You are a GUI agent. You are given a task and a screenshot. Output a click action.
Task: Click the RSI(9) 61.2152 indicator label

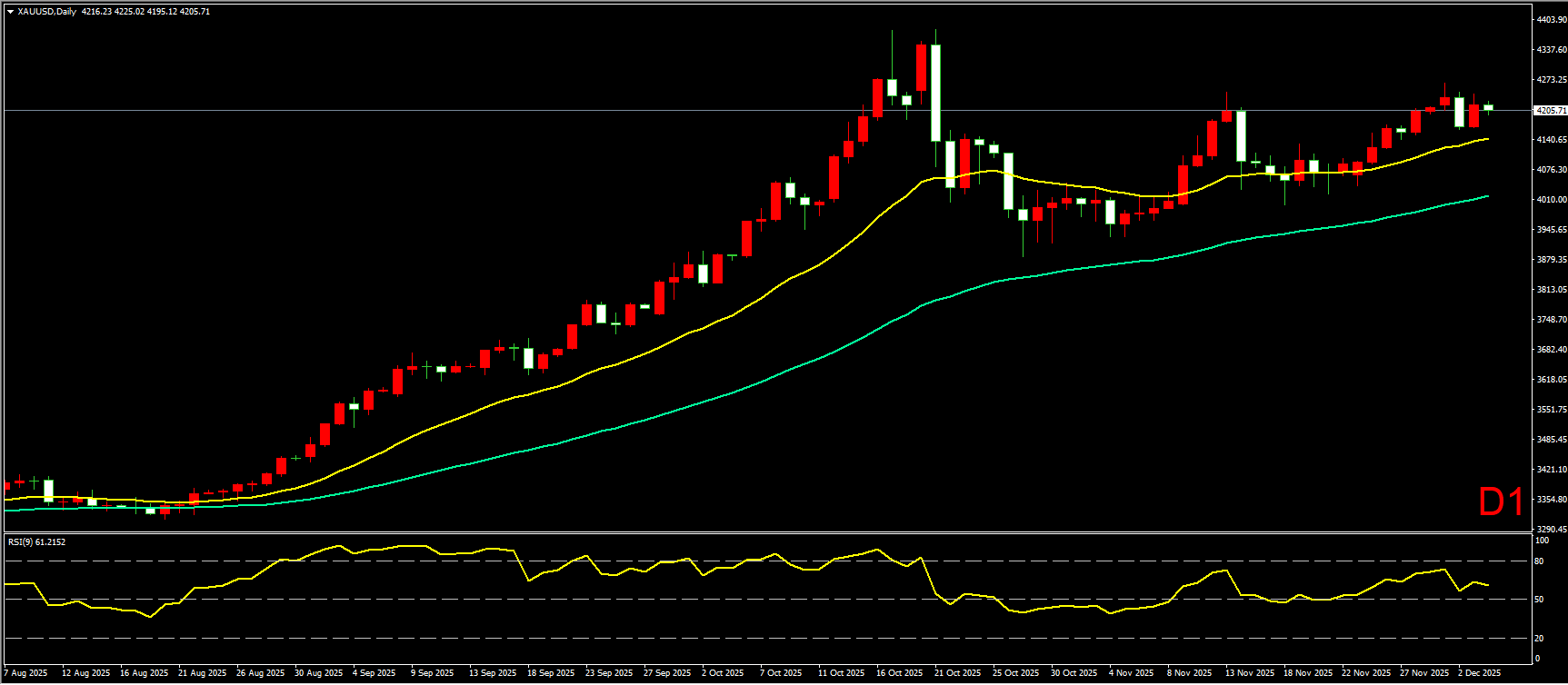point(36,542)
